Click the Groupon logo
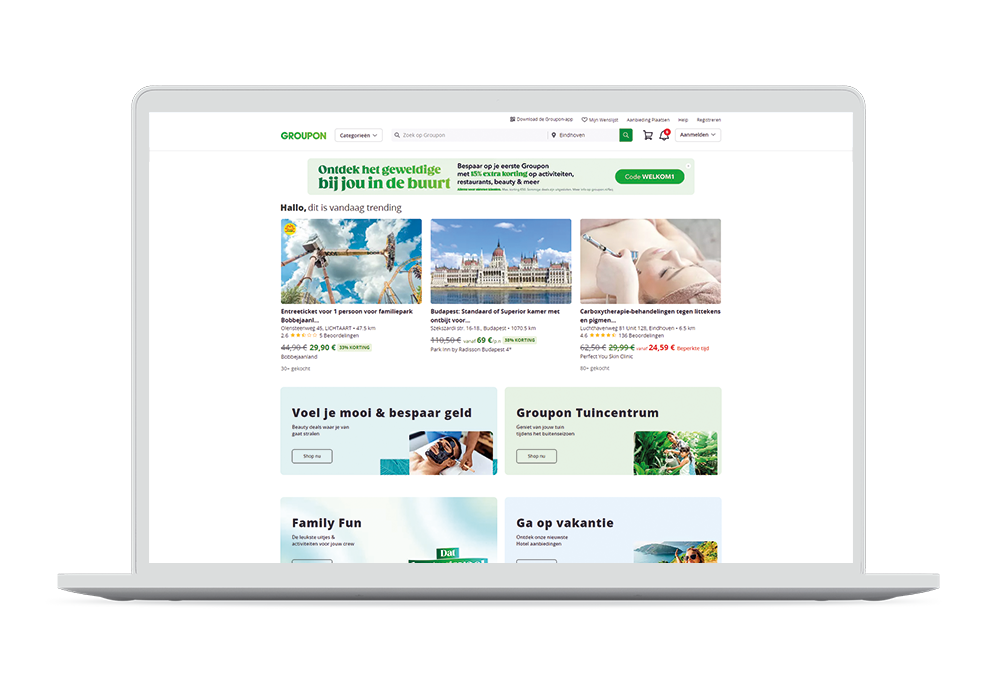This screenshot has width=1000, height=674. [304, 135]
